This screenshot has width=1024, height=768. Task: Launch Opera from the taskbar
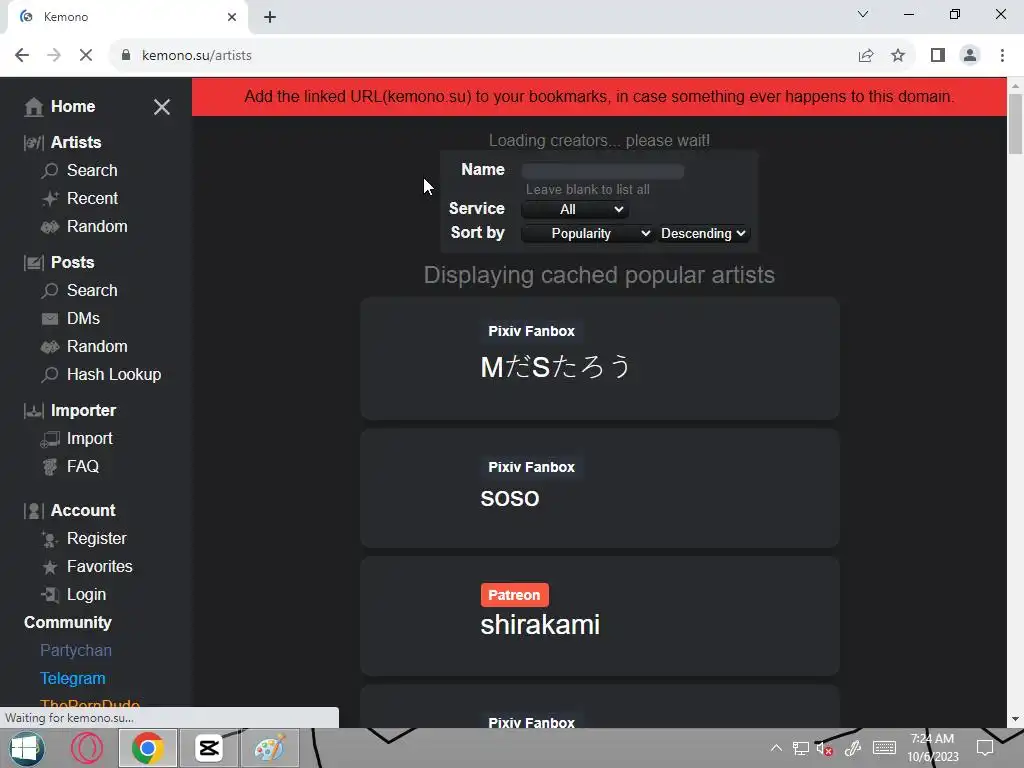pos(86,748)
